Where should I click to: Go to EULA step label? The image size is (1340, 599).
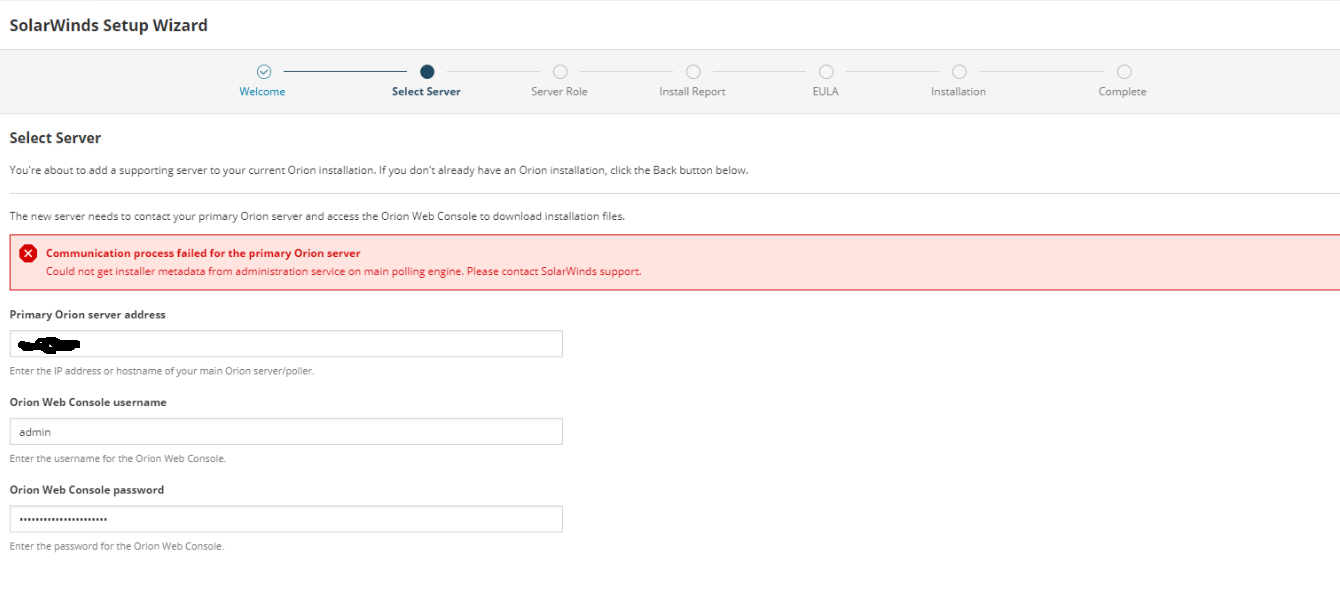[825, 92]
